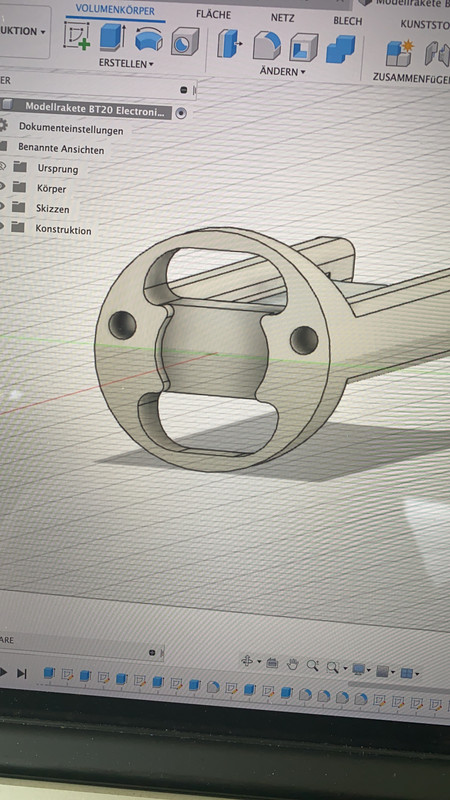
Task: Select Benannte Ansichten in the browser
Action: (x=61, y=148)
